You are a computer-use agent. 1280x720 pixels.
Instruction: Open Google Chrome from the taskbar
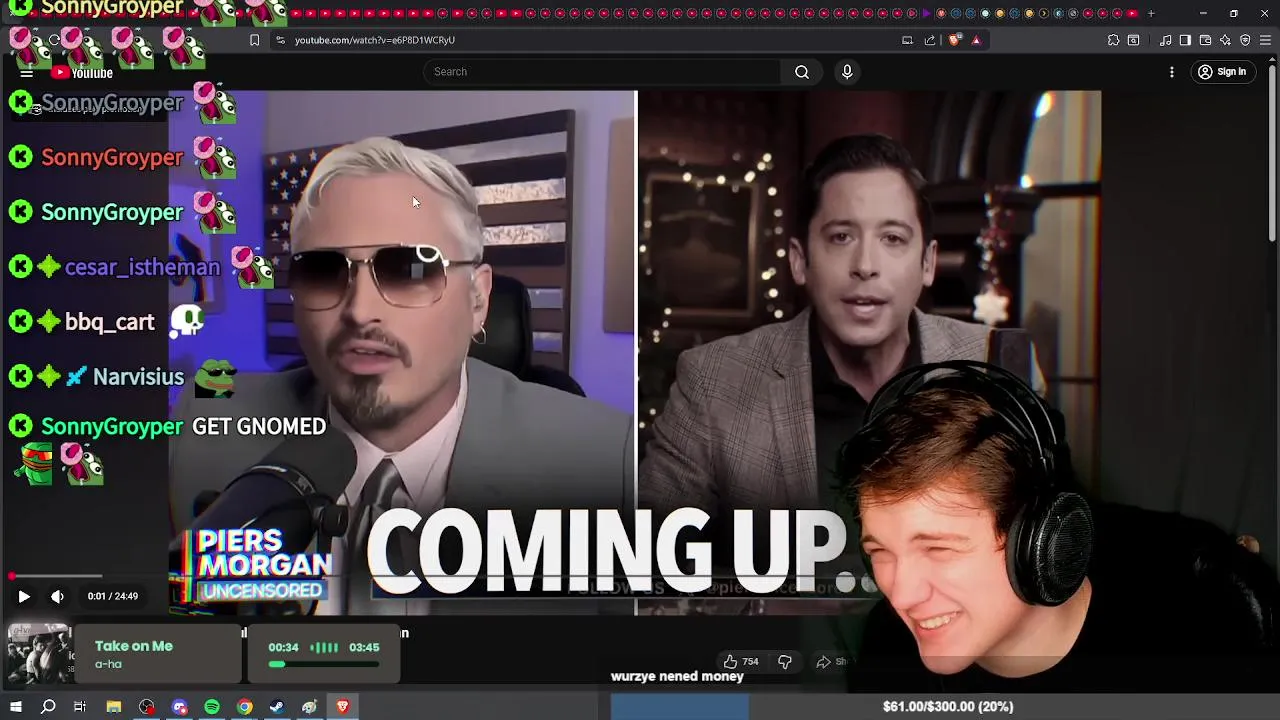[x=245, y=707]
